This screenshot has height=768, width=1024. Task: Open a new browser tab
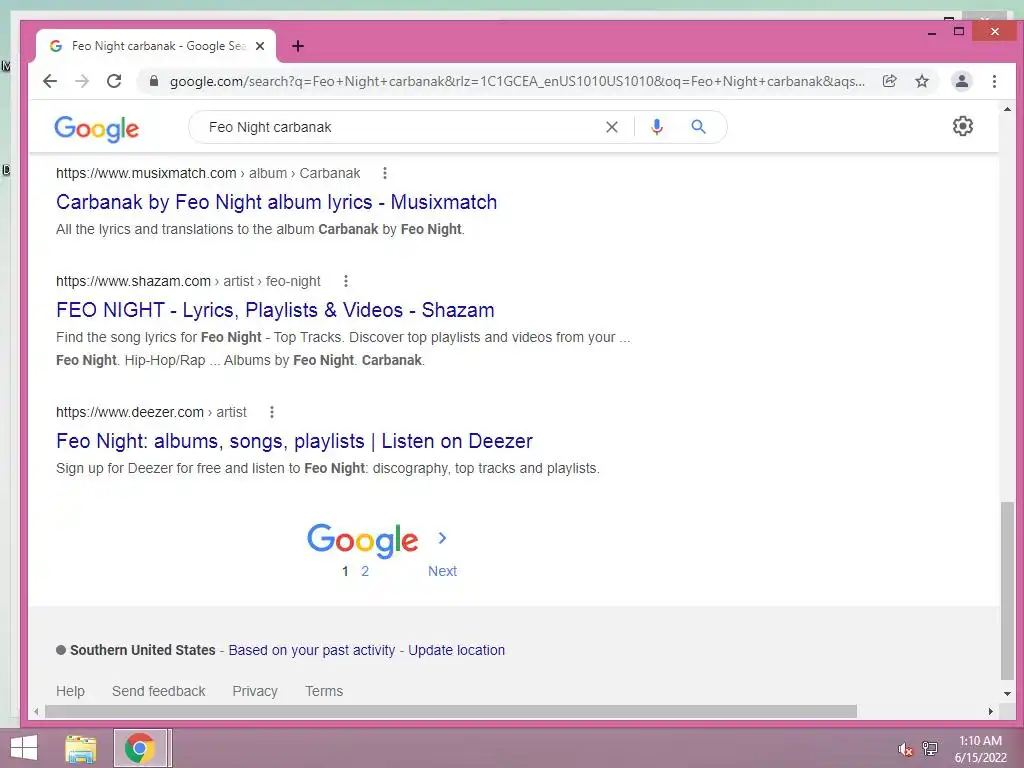coord(298,46)
